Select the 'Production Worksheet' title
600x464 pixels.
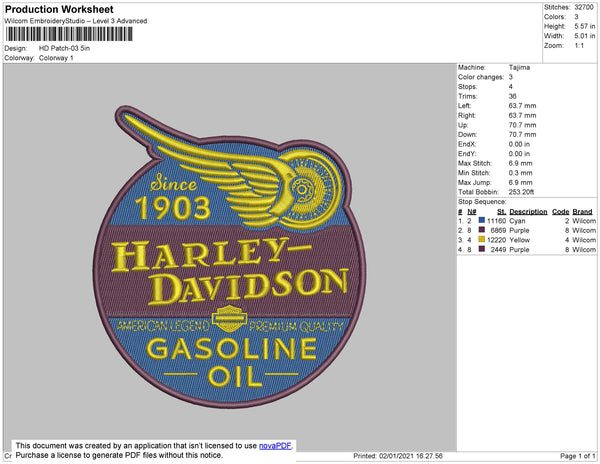click(59, 9)
